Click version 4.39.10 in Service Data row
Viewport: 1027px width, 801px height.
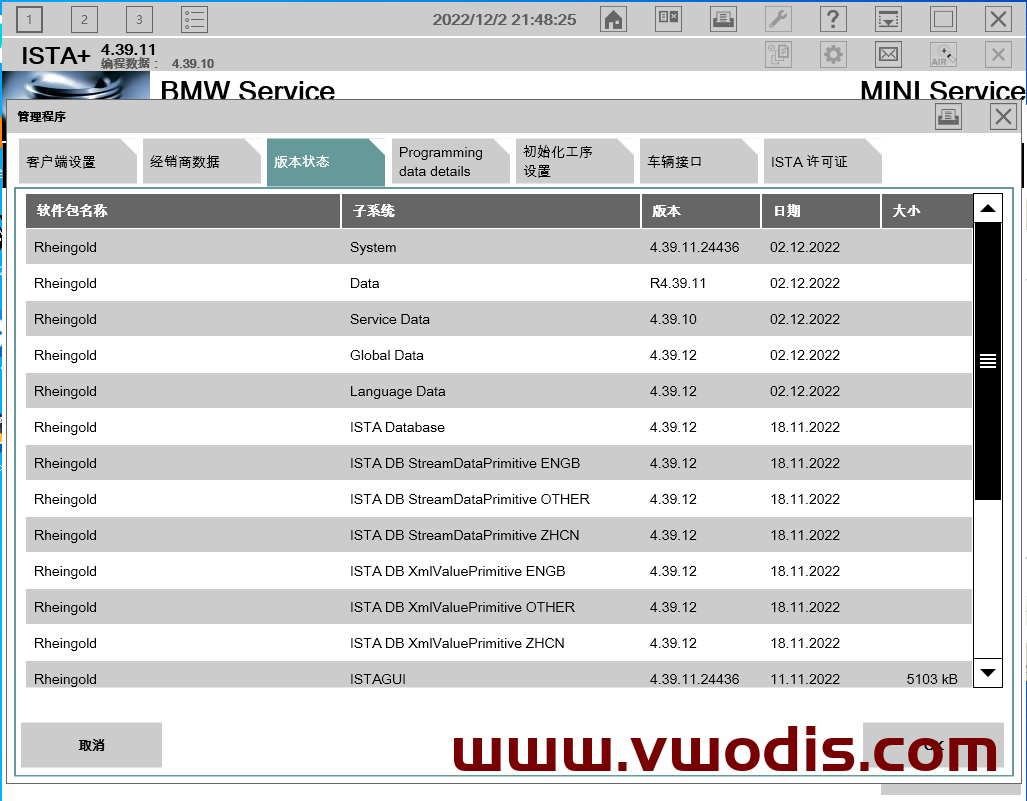coord(673,319)
